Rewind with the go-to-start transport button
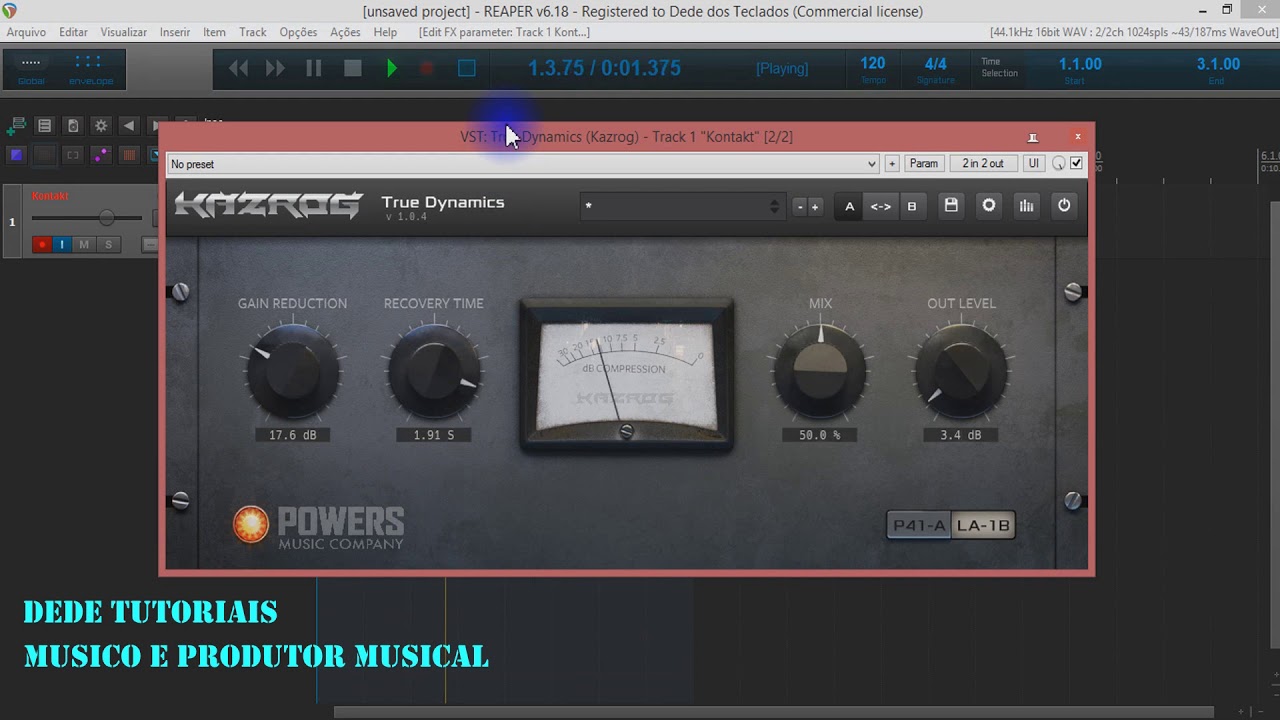 [x=238, y=68]
